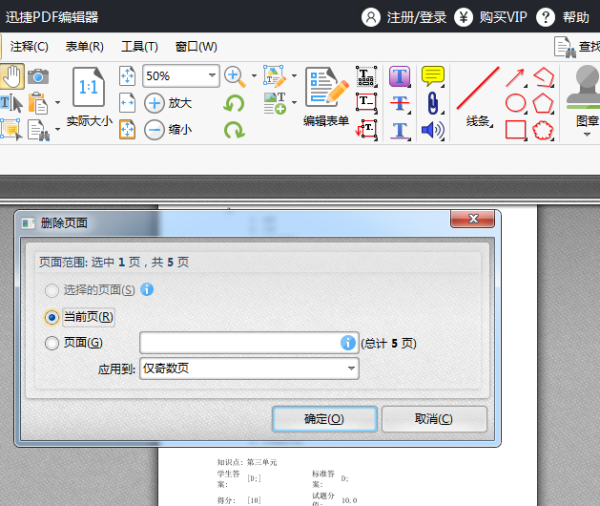Close the 删除页面 dialog
Image resolution: width=600 pixels, height=506 pixels.
(x=473, y=219)
